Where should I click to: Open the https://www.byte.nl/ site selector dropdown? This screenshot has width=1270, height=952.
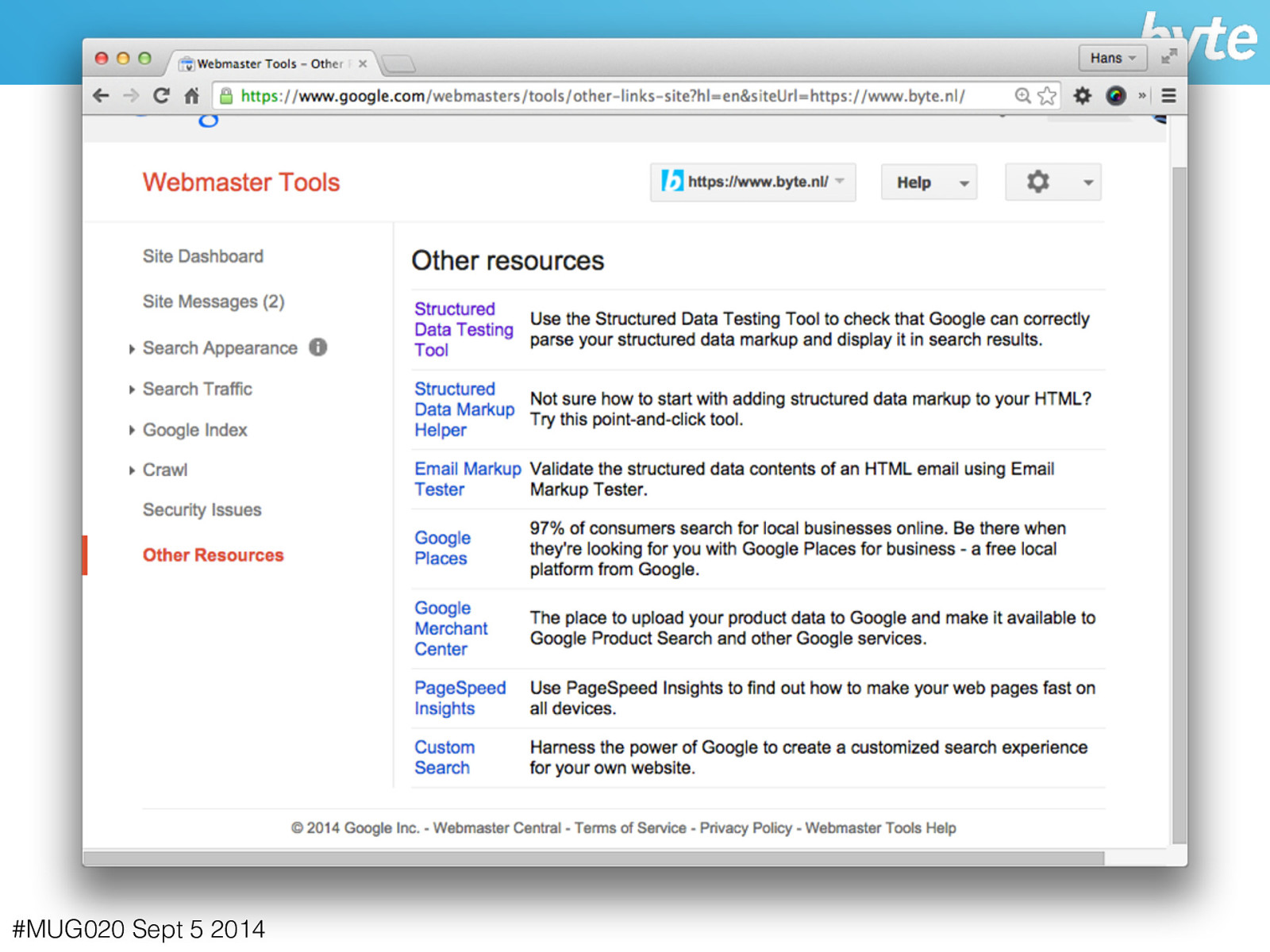[752, 182]
